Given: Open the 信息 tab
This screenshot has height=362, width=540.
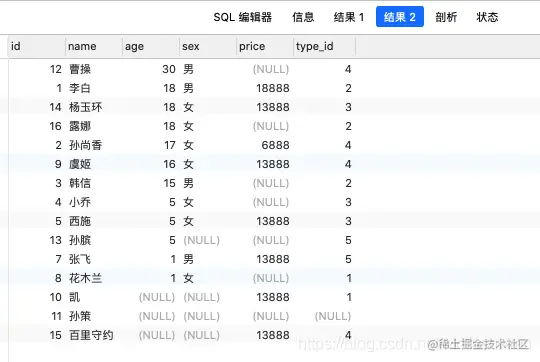Looking at the screenshot, I should point(303,17).
